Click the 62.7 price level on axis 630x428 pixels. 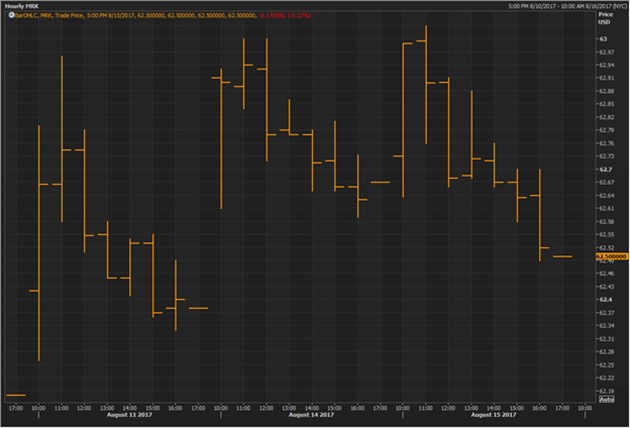click(x=605, y=169)
